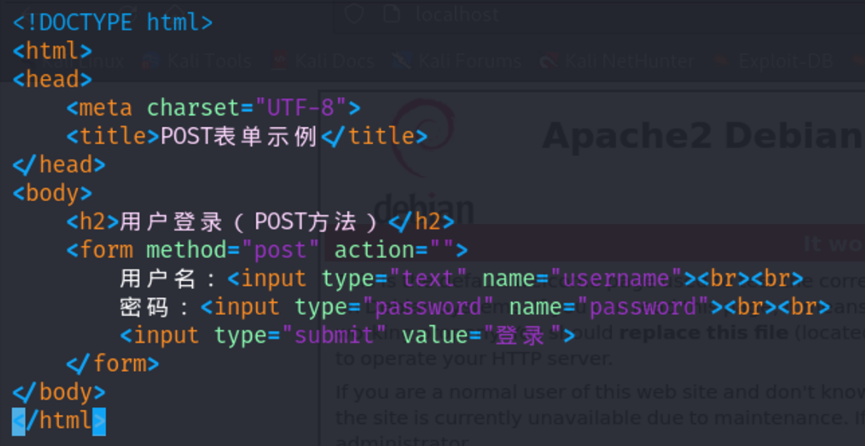865x446 pixels.
Task: Click the page icon beside localhost
Action: [x=393, y=14]
